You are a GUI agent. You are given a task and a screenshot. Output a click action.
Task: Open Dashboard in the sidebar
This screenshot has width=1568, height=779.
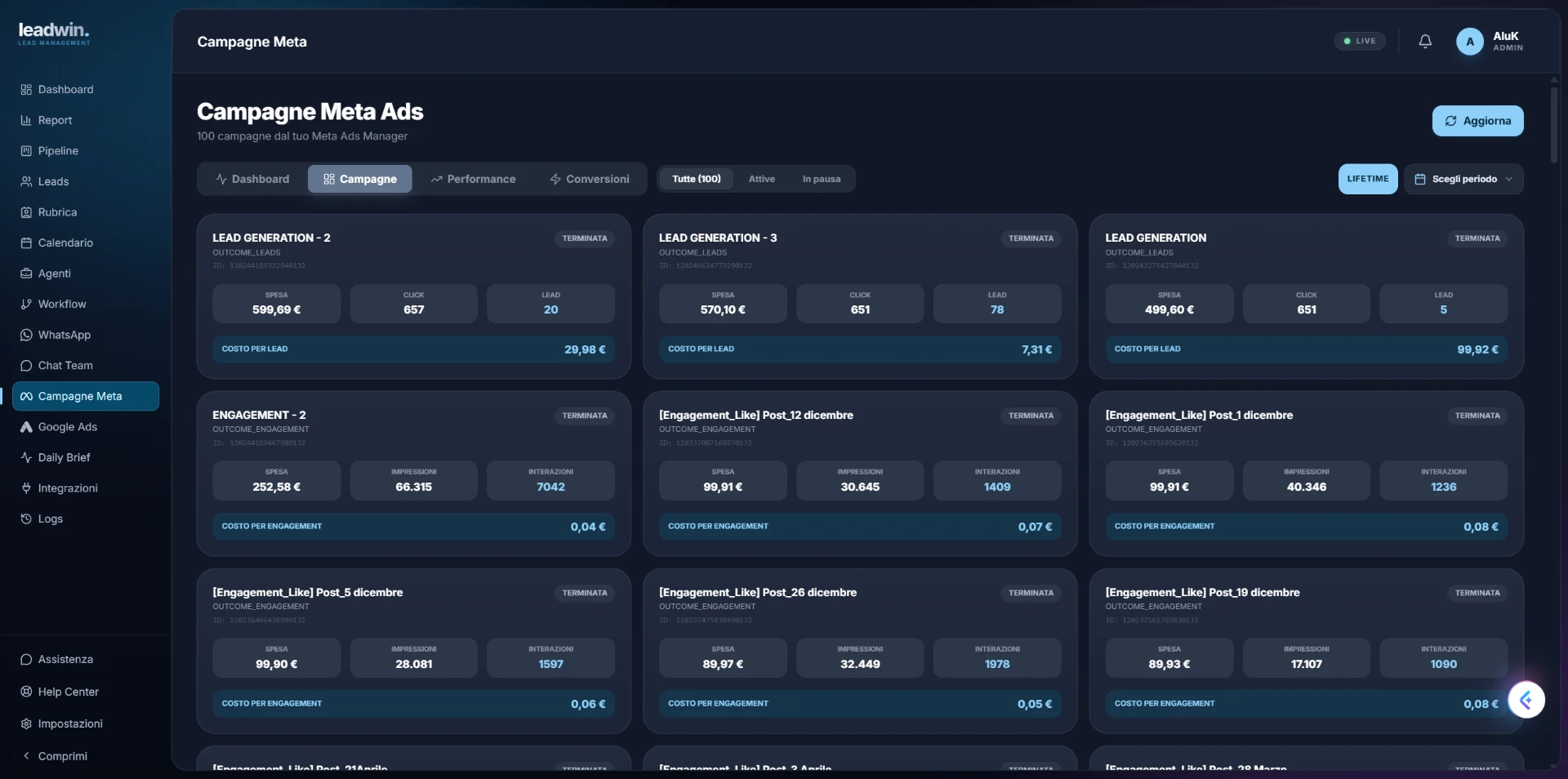(85, 90)
